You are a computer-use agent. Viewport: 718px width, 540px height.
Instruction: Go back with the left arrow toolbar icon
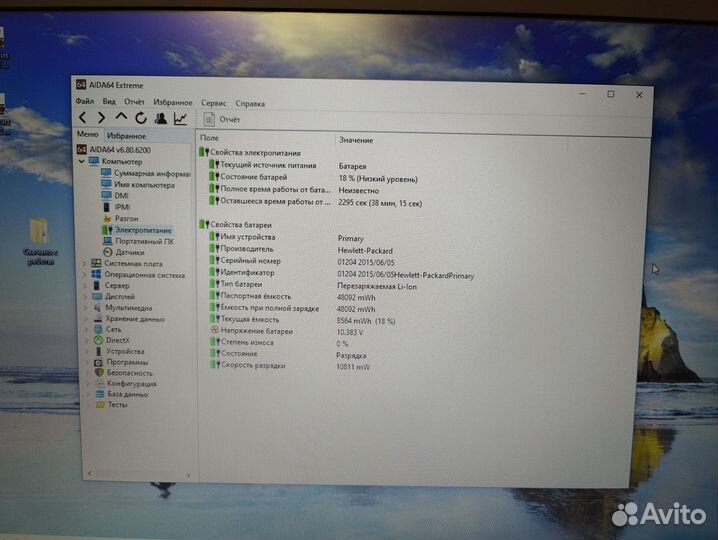pyautogui.click(x=83, y=118)
